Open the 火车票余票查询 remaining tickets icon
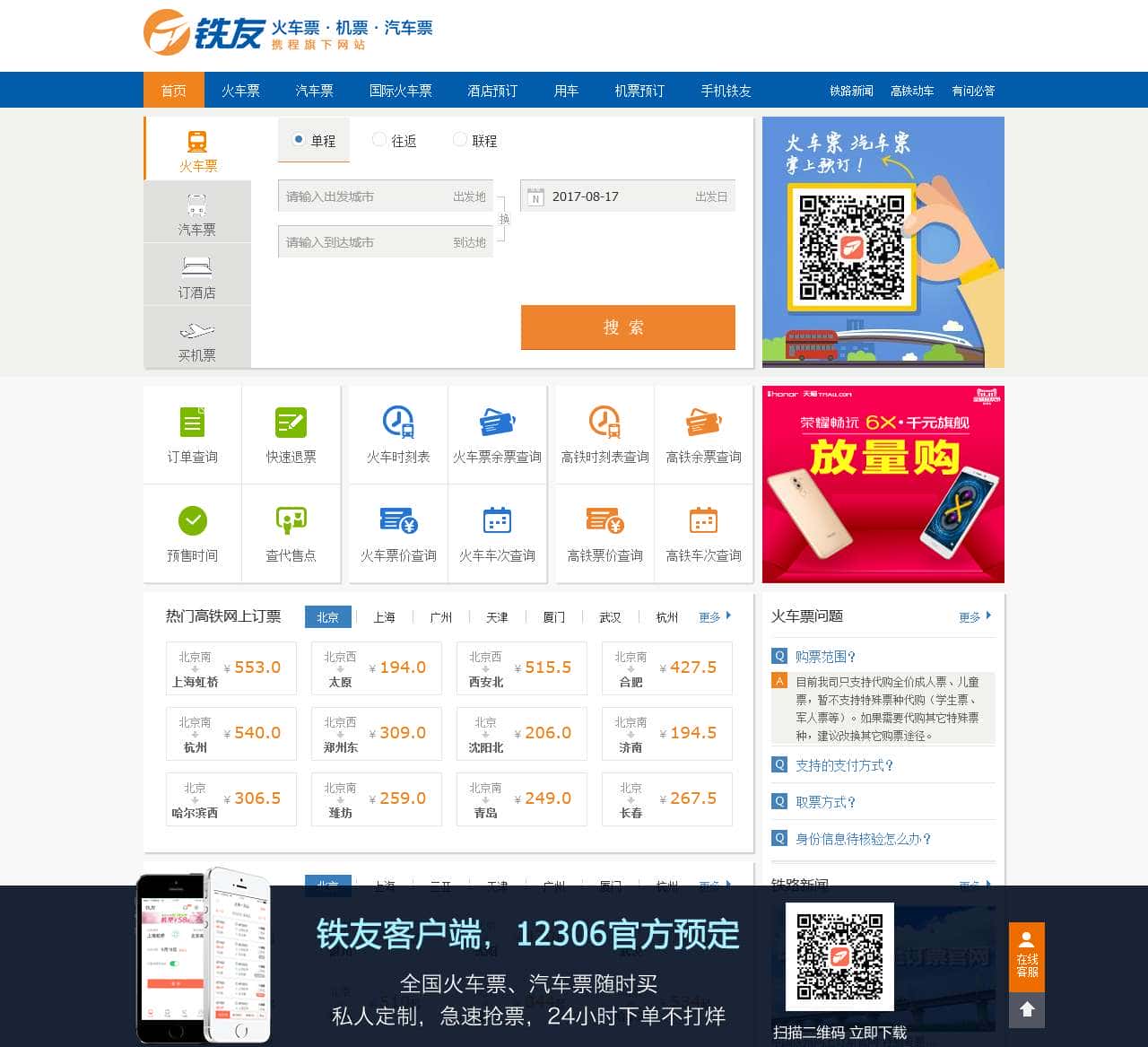The image size is (1148, 1047). point(497,422)
